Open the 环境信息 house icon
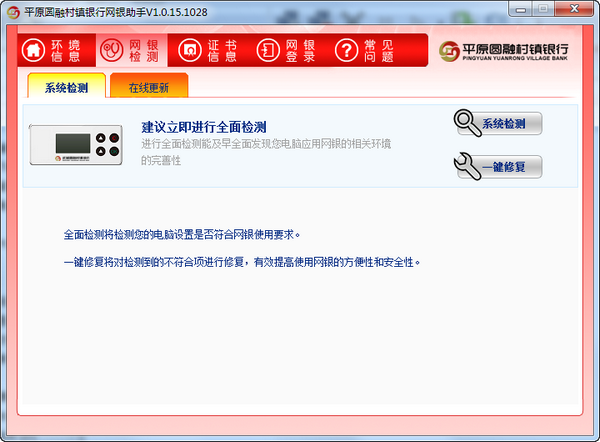 [x=33, y=50]
